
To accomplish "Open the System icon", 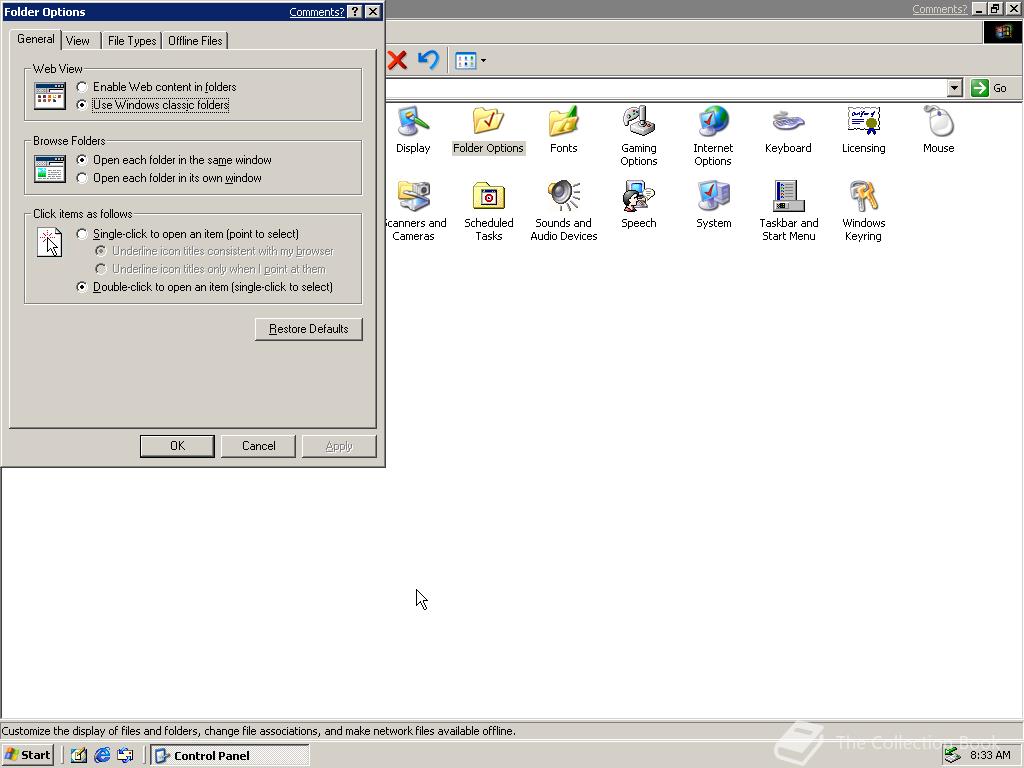I will coord(713,205).
